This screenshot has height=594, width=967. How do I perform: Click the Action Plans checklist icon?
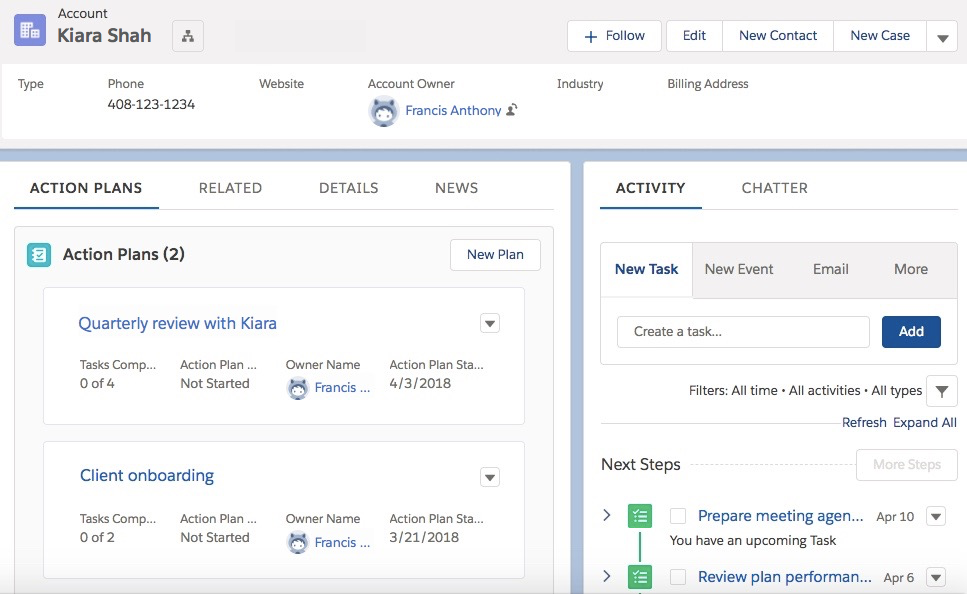tap(39, 255)
